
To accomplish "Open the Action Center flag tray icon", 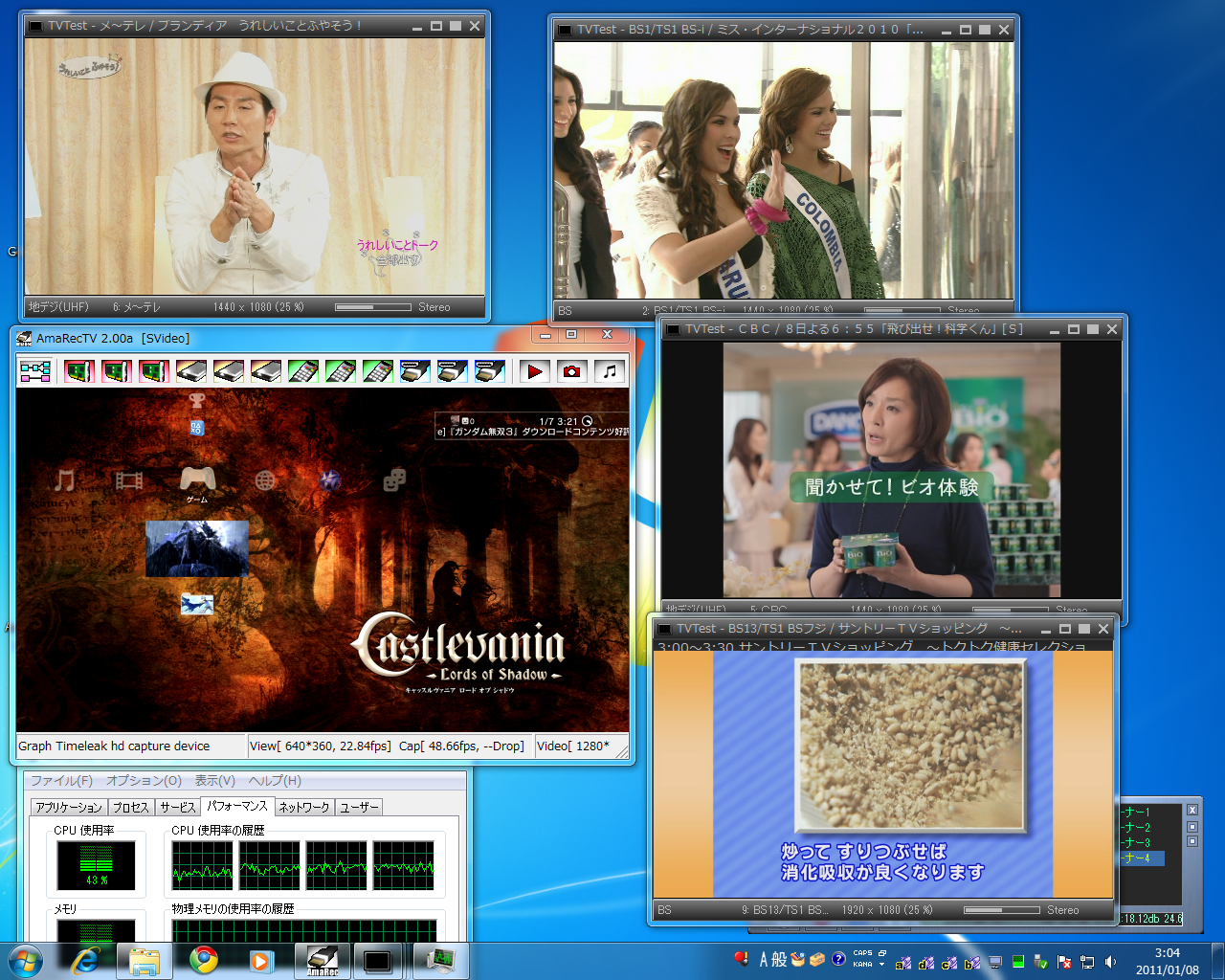I will (x=1063, y=963).
